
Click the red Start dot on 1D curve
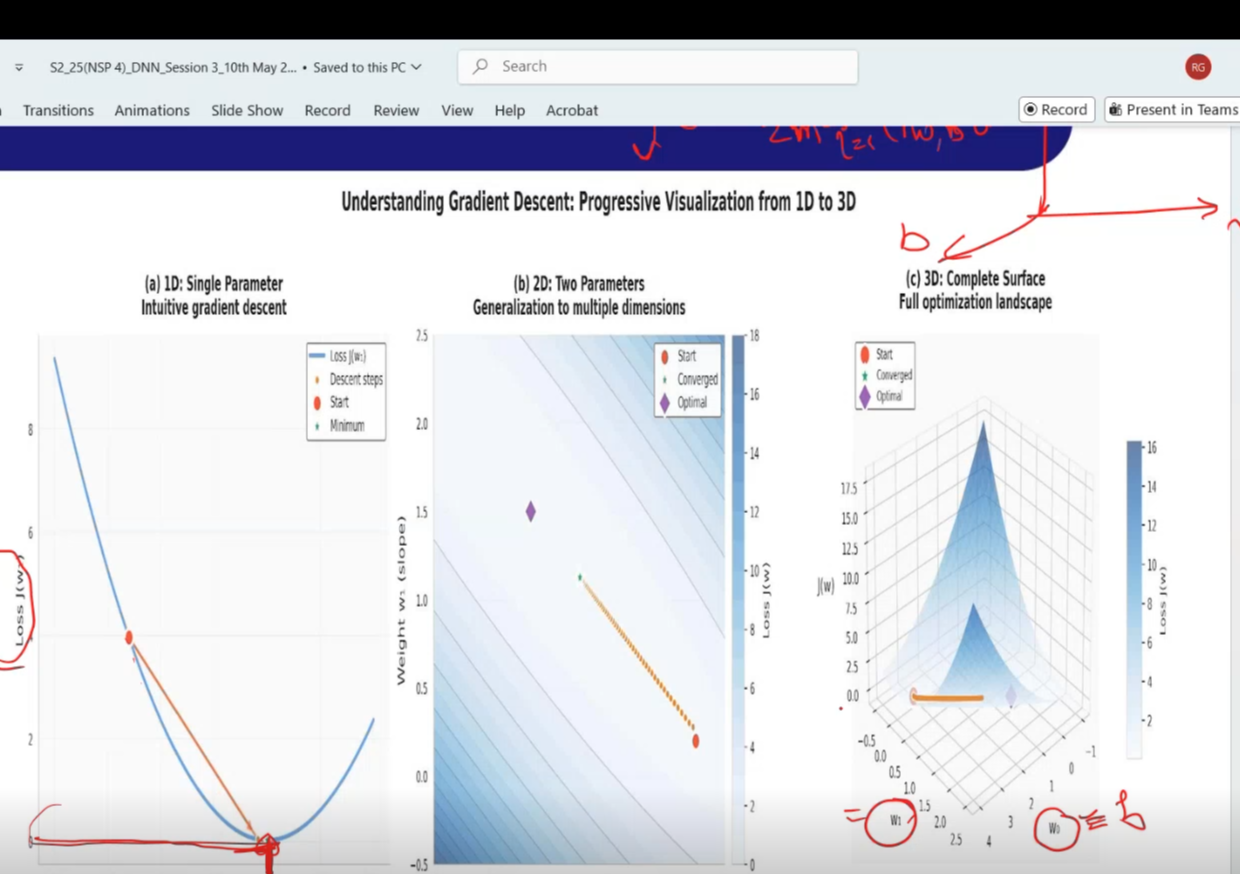click(x=129, y=637)
